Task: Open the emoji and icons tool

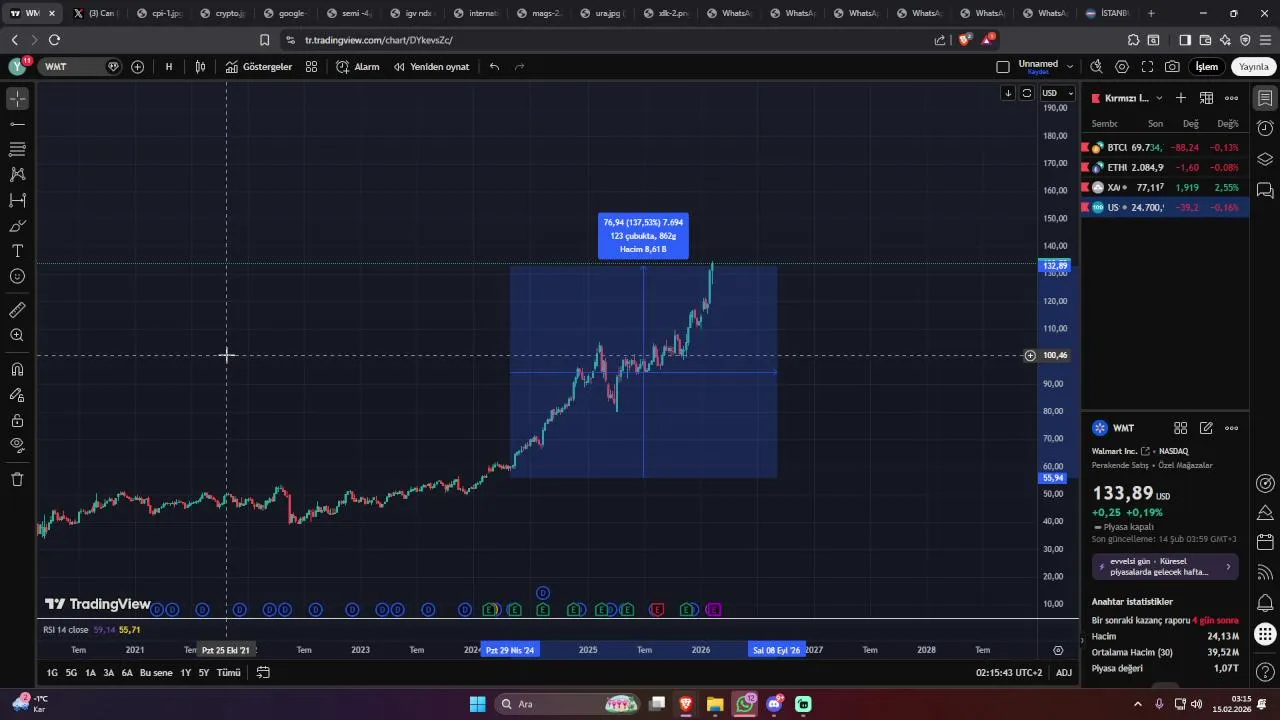Action: point(17,276)
